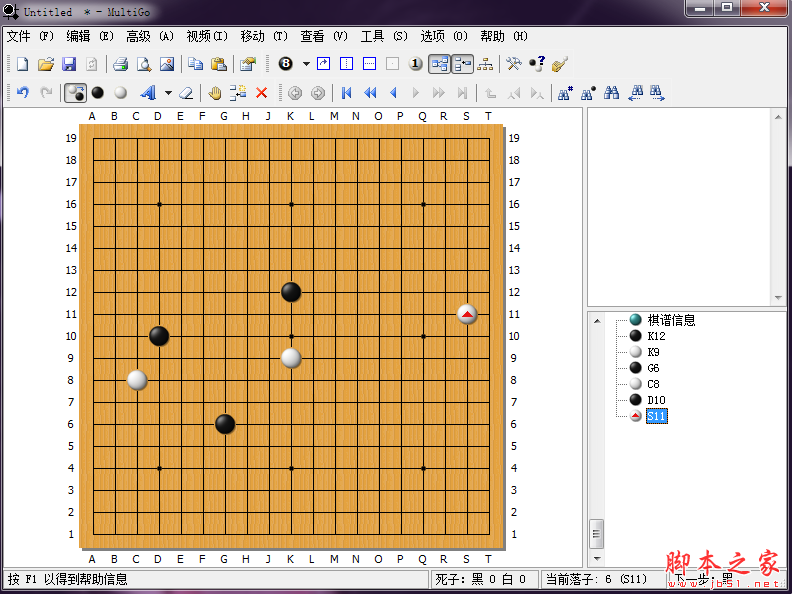The height and width of the screenshot is (595, 792).
Task: Select the hand pan tool
Action: [214, 93]
